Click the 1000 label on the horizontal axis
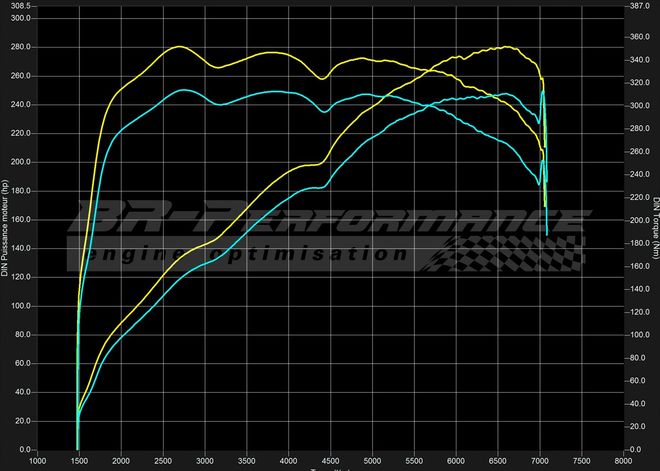Viewport: 660px width, 471px height. tap(37, 462)
